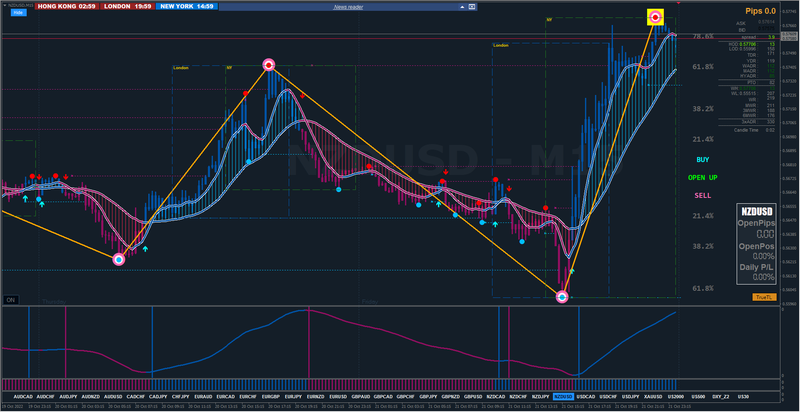Image resolution: width=800 pixels, height=412 pixels.
Task: Switch chart to DXY_Z2 symbol
Action: pyautogui.click(x=720, y=397)
